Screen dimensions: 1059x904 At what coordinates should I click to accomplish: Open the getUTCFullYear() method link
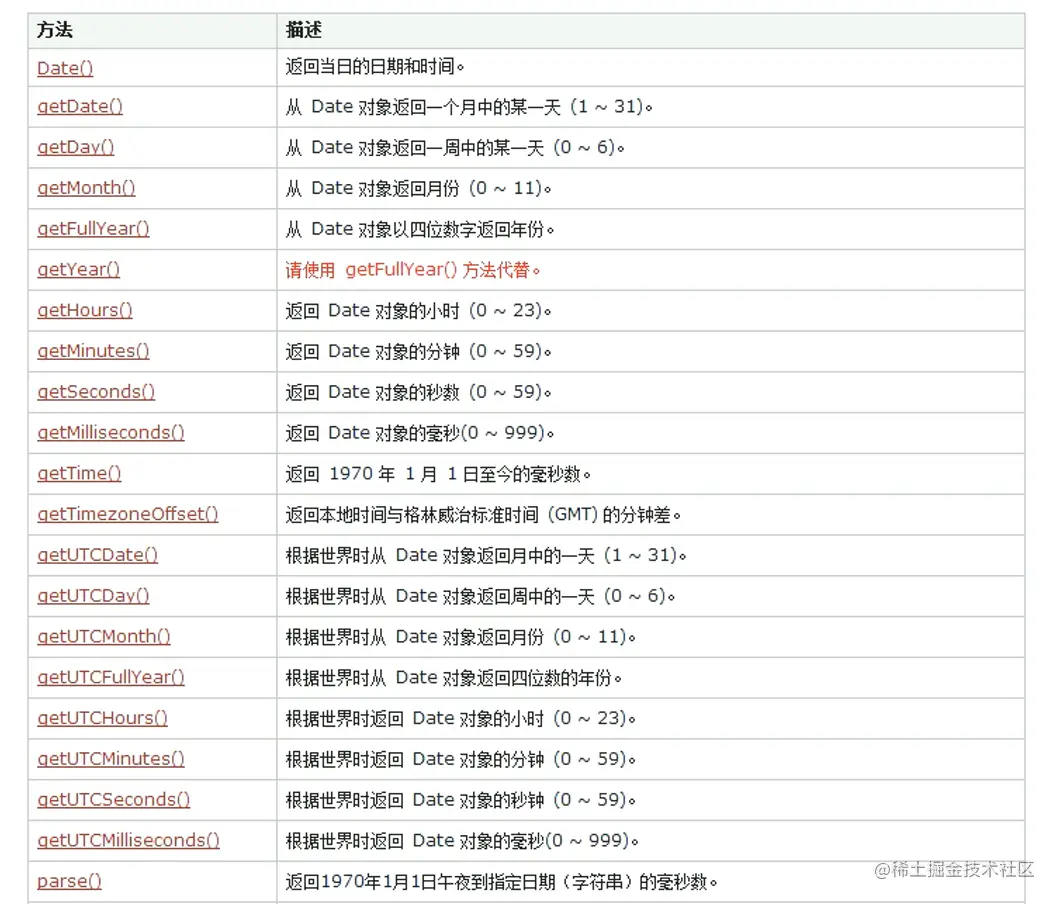click(111, 677)
